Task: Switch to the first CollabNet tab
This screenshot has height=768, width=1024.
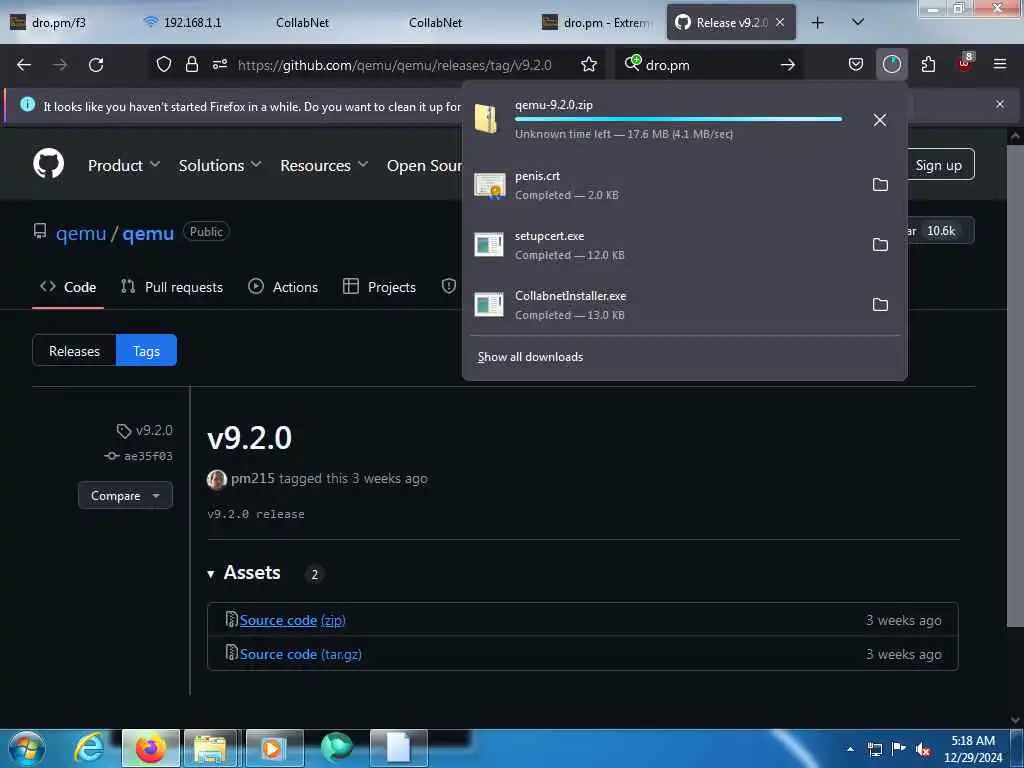Action: [302, 23]
